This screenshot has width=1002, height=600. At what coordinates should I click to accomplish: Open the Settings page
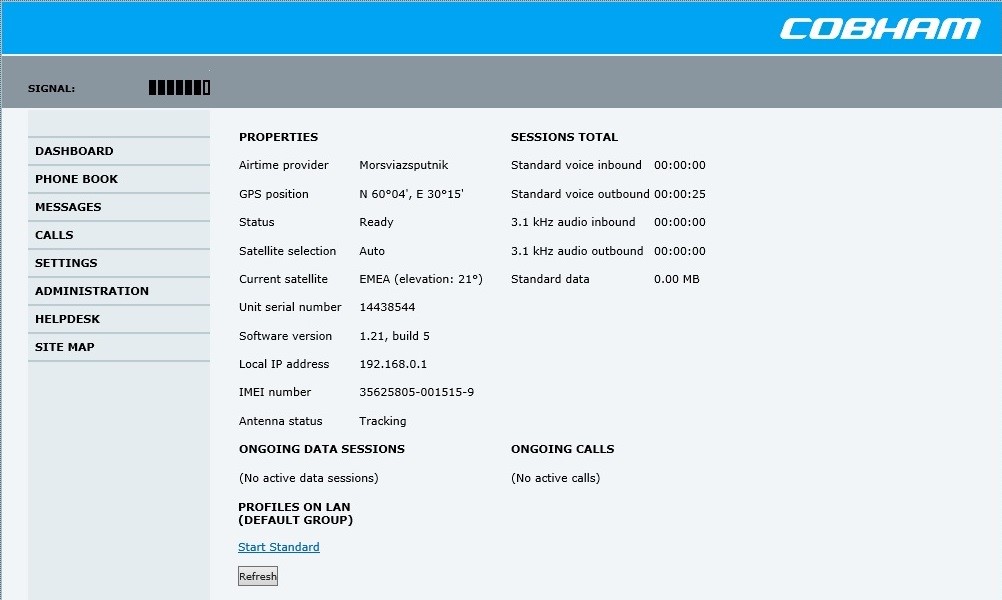(66, 263)
